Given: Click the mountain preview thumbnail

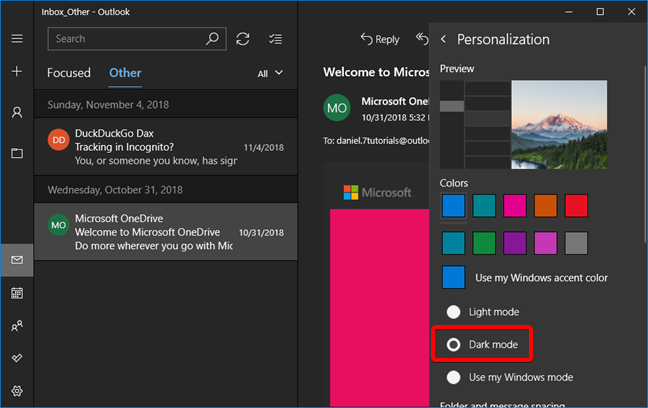Looking at the screenshot, I should [559, 124].
